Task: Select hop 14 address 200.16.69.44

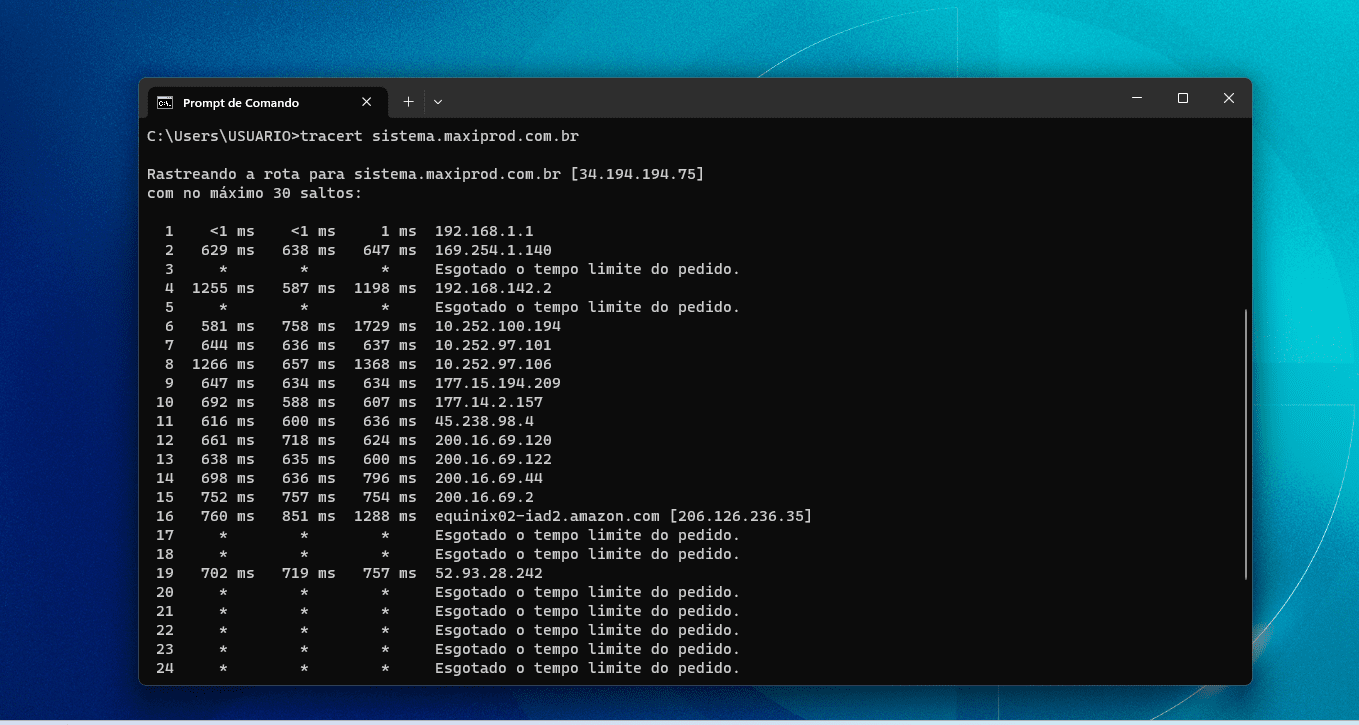Action: coord(489,478)
